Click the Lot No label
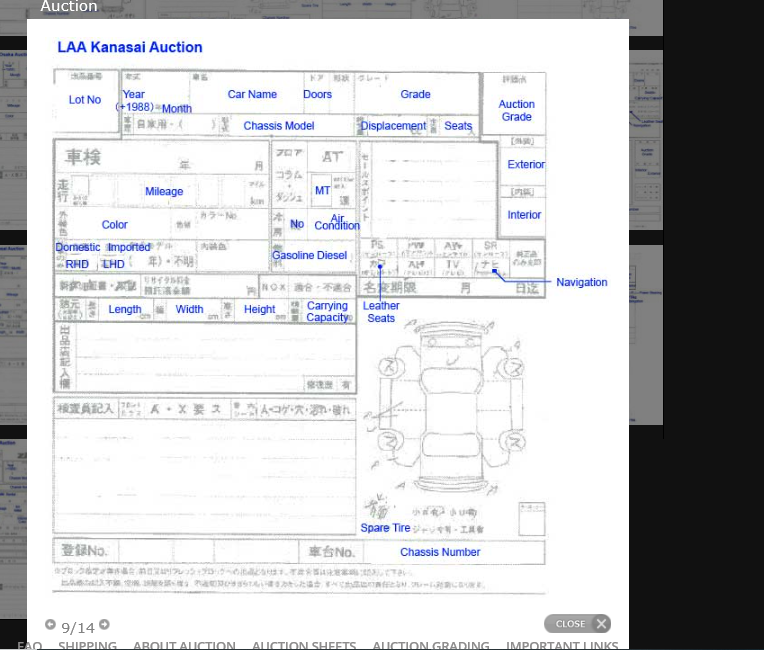 click(85, 99)
